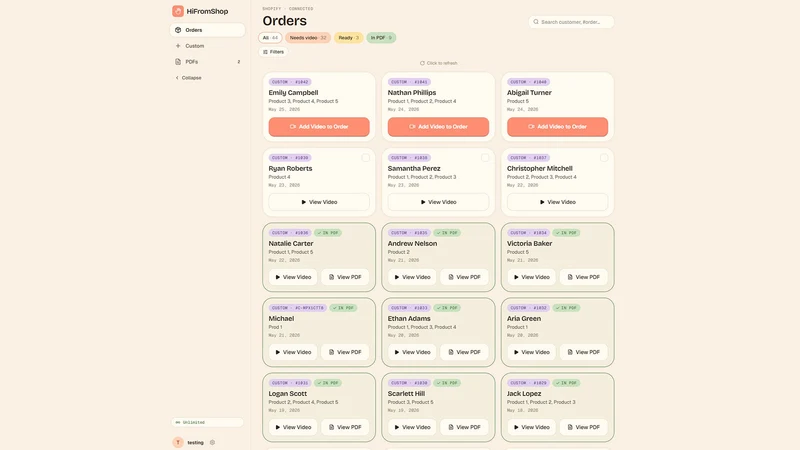Click the customer name Abigail Turner

[x=529, y=93]
